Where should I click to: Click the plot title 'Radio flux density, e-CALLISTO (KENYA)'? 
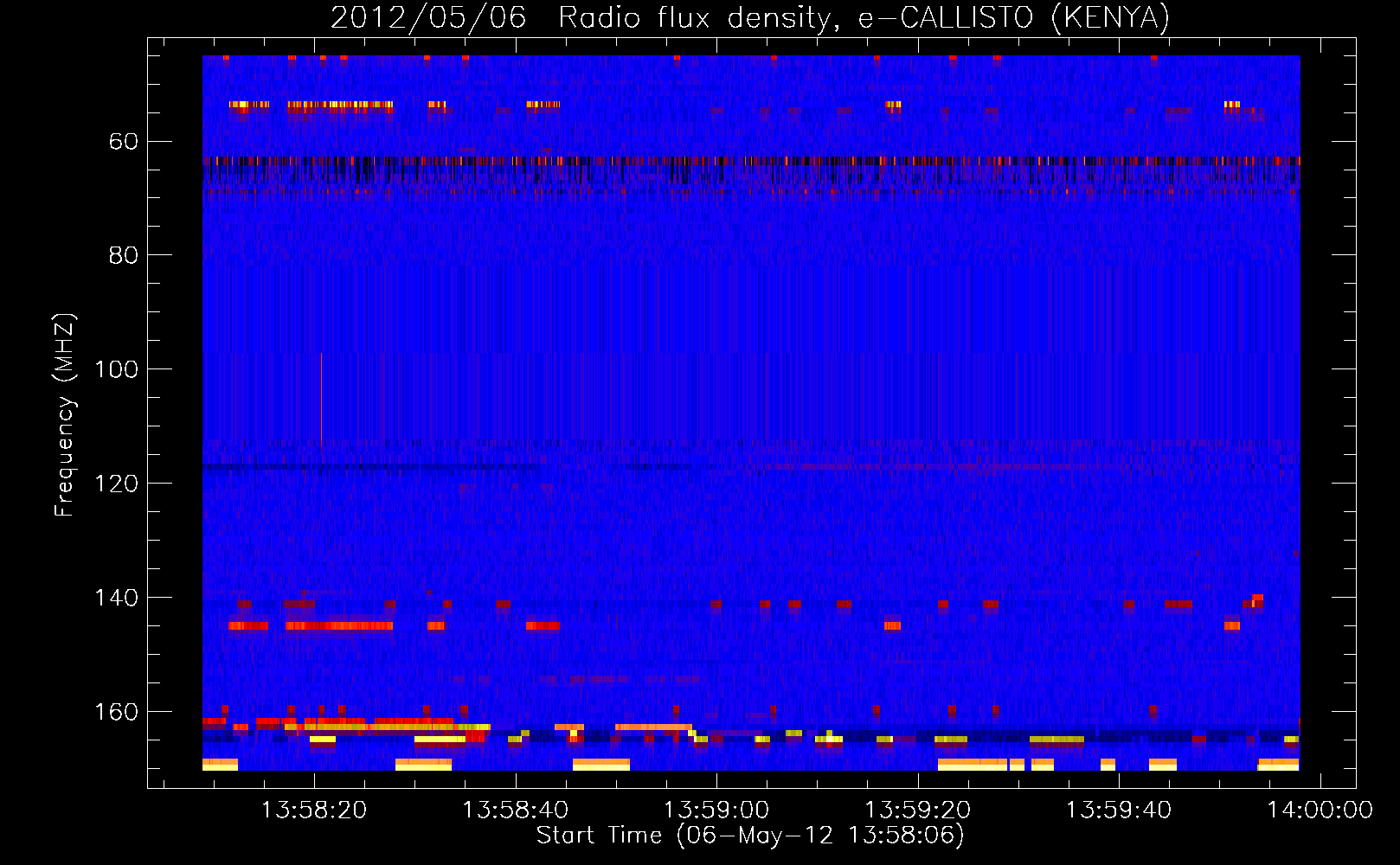tap(864, 18)
